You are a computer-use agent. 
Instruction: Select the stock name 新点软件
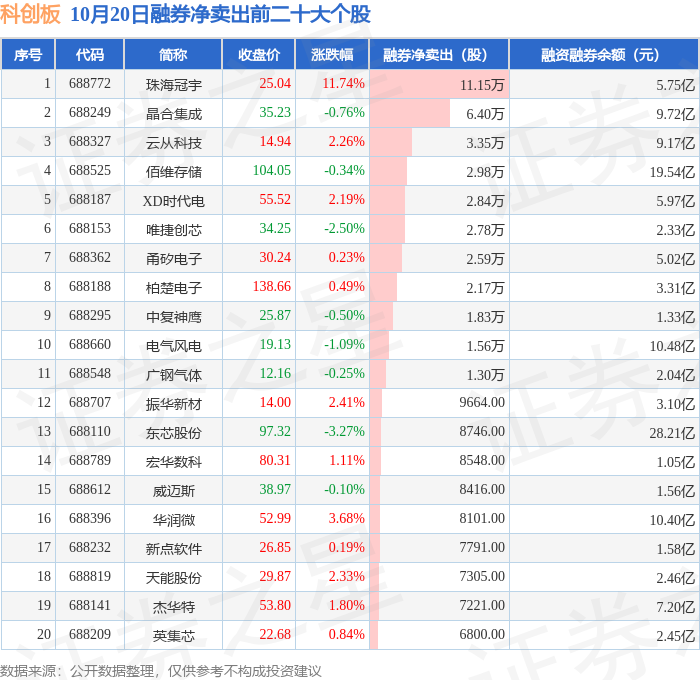(174, 549)
